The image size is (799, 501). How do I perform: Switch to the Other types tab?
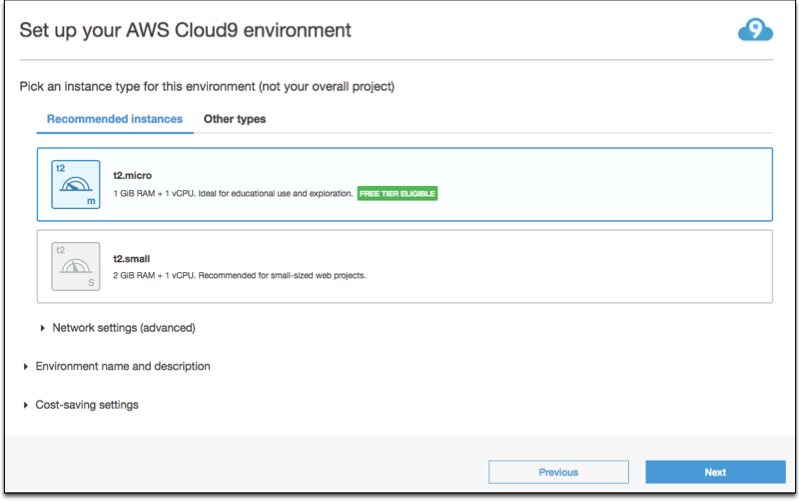pyautogui.click(x=235, y=119)
